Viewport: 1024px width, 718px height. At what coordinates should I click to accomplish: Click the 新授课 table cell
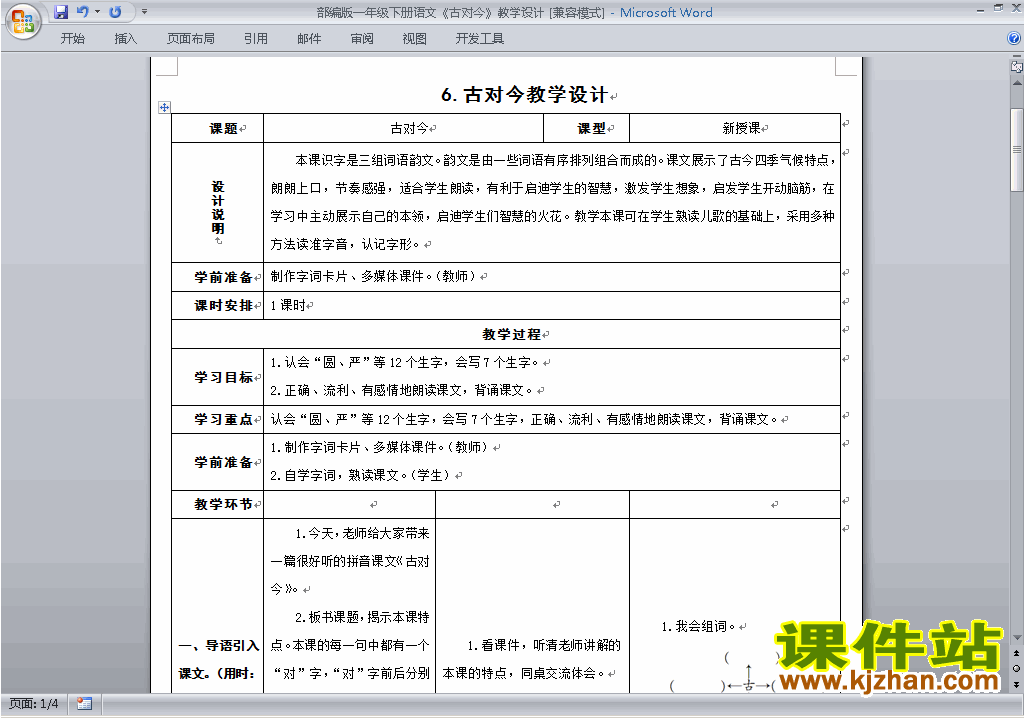point(735,128)
